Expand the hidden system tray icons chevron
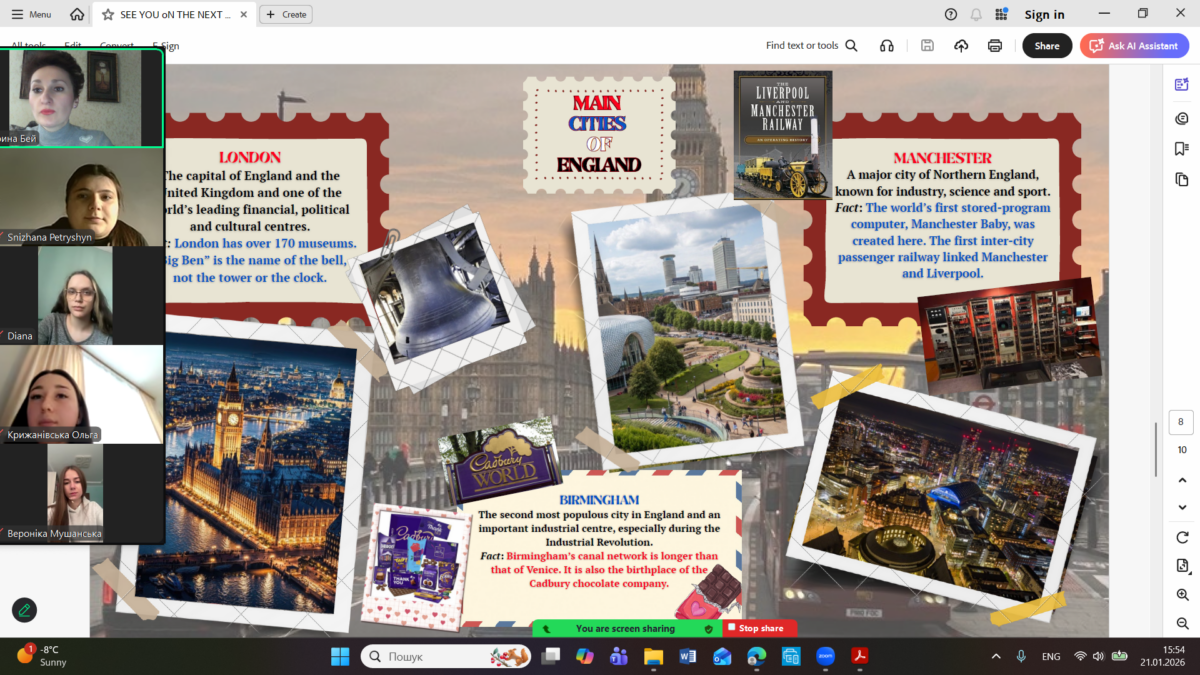The image size is (1200, 675). pos(995,656)
